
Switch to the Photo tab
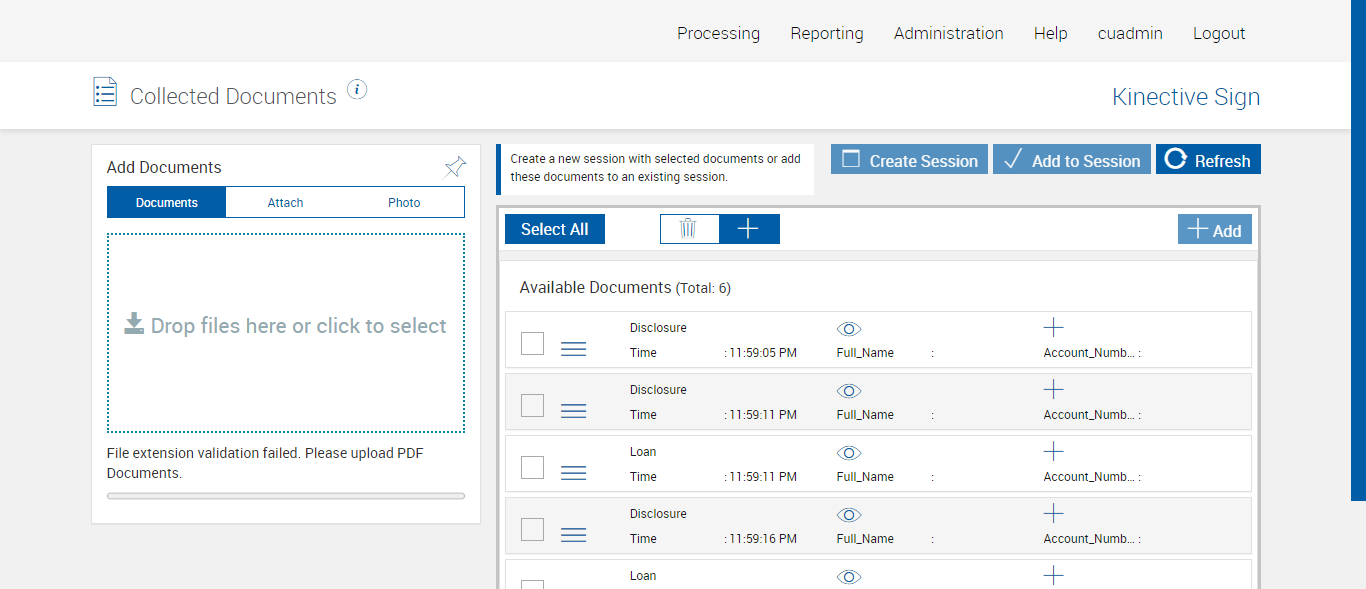point(404,203)
